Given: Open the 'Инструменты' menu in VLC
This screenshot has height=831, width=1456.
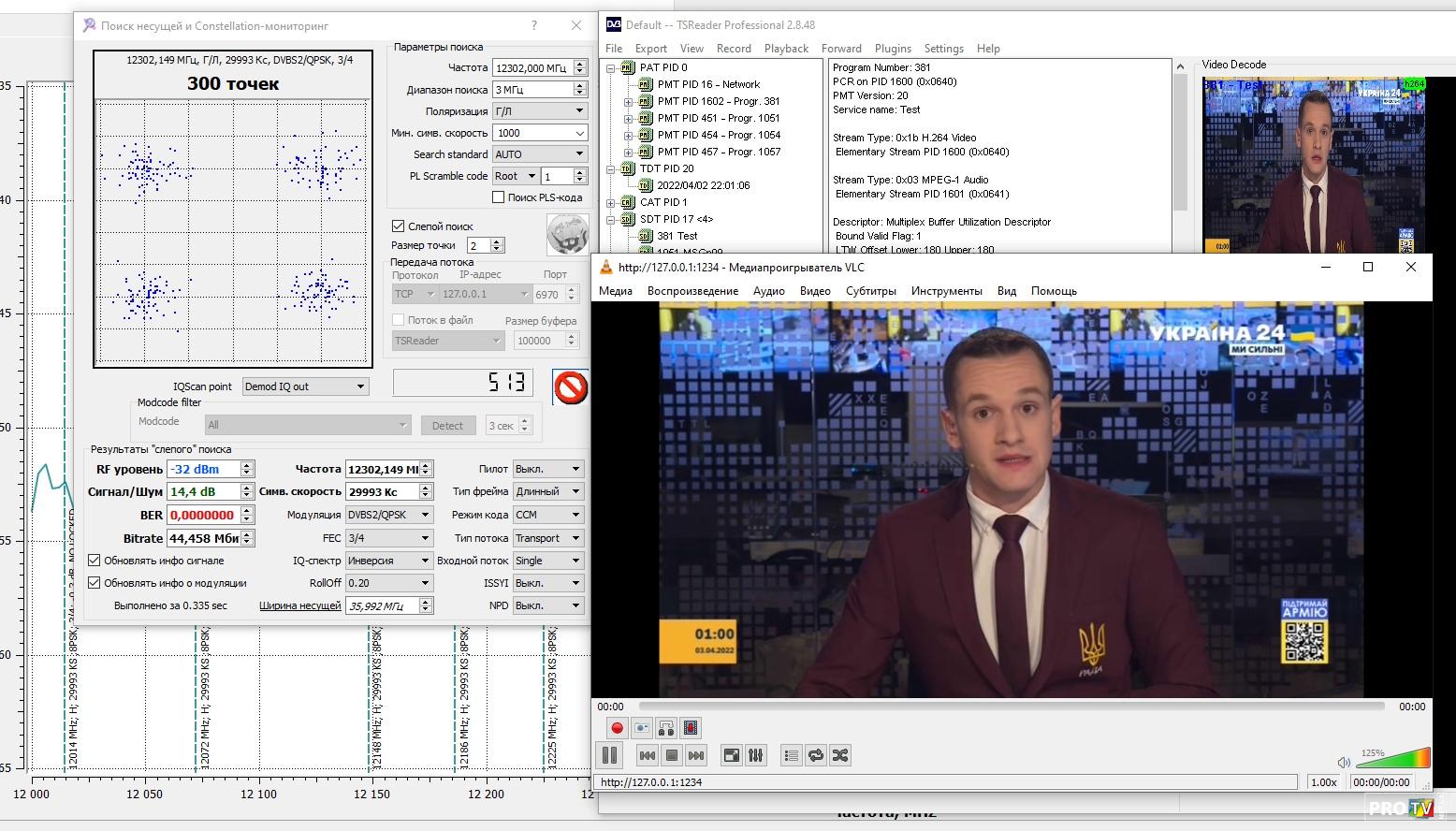Looking at the screenshot, I should (946, 291).
